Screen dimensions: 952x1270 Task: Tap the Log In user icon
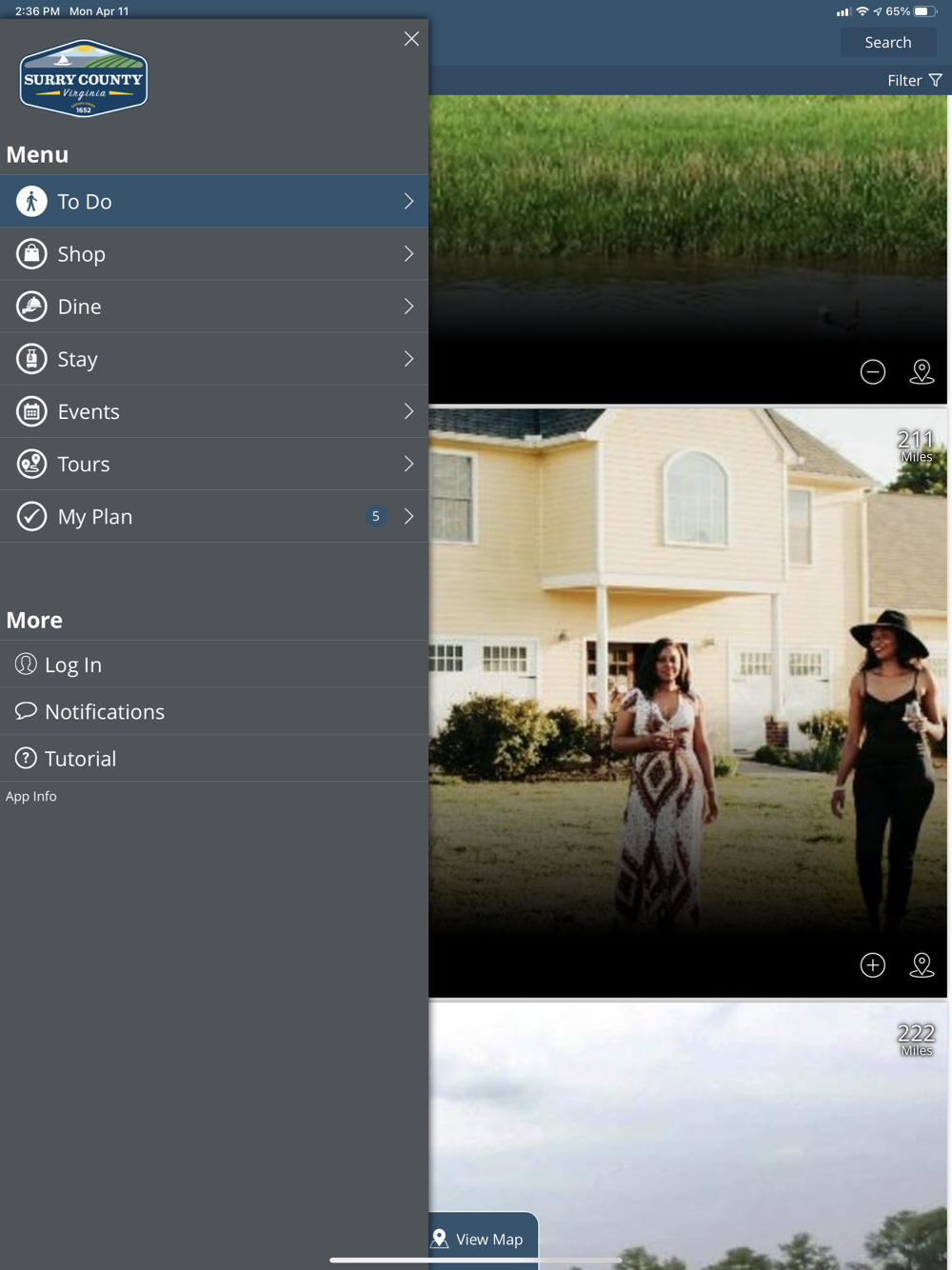tap(26, 664)
